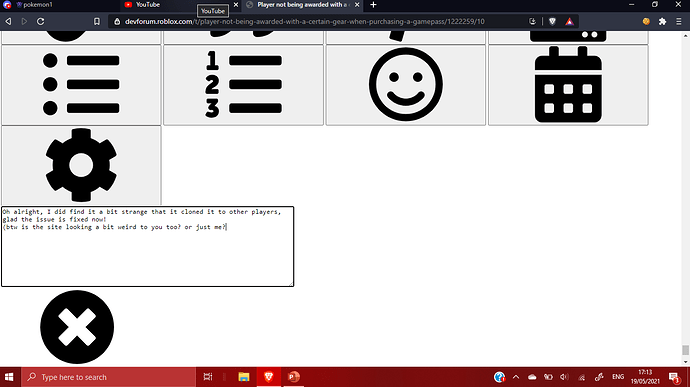
Task: Open PowerPoint from the taskbar
Action: point(294,377)
